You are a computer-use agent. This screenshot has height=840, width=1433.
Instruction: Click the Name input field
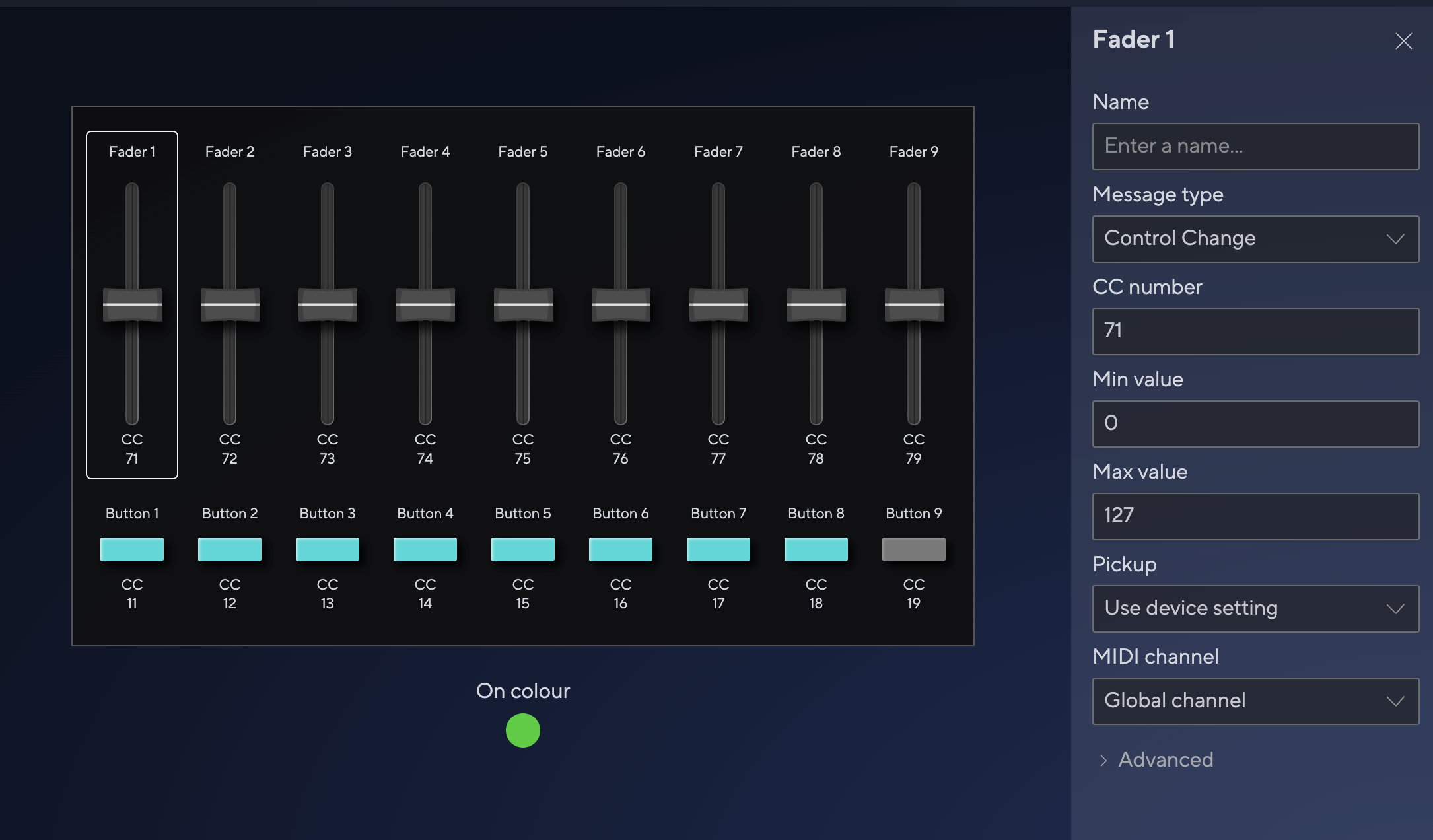(1255, 147)
